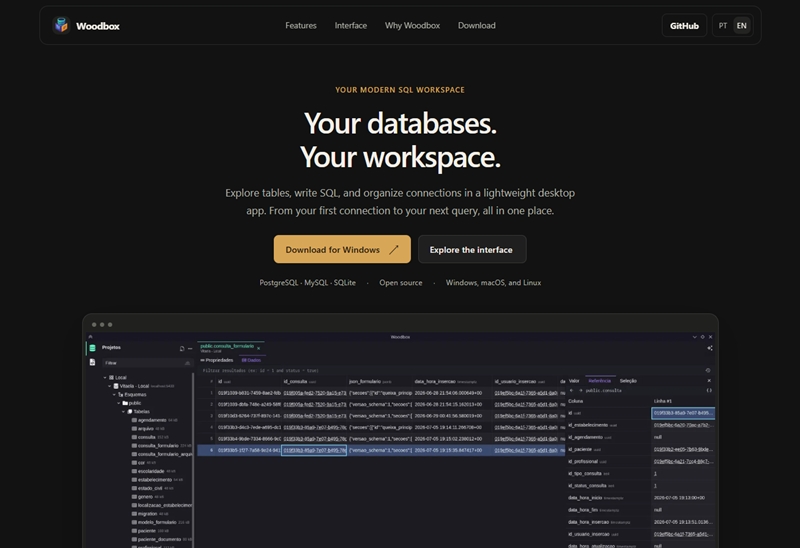Click the back arrow beside public.consulta
This screenshot has width=800, height=548.
point(571,390)
